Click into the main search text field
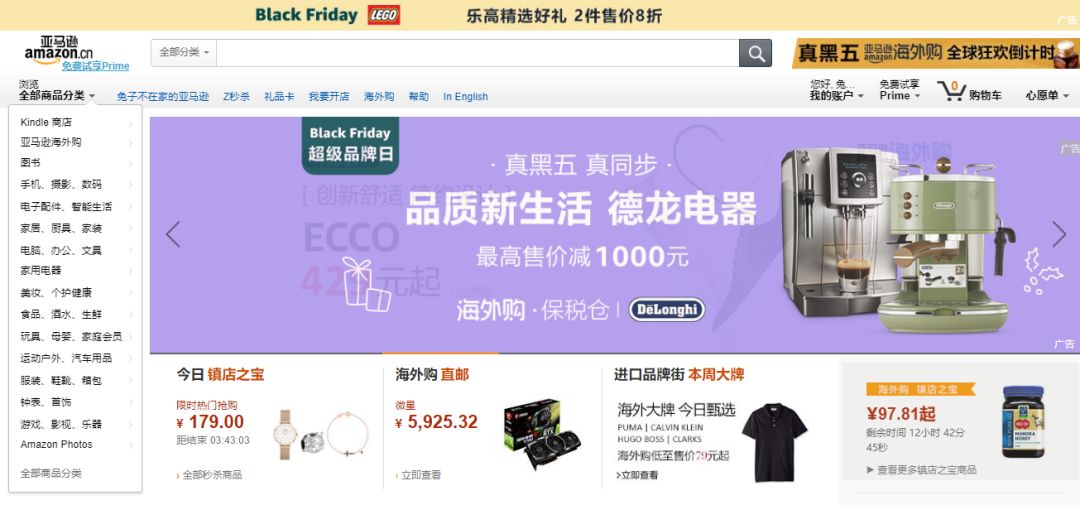Screen dimensions: 1080x505 click(477, 53)
